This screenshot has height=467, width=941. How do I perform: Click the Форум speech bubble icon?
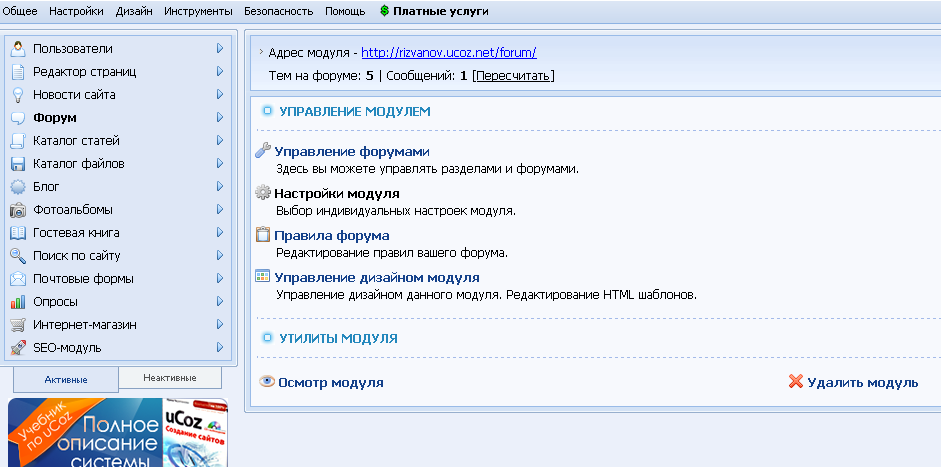pos(18,118)
